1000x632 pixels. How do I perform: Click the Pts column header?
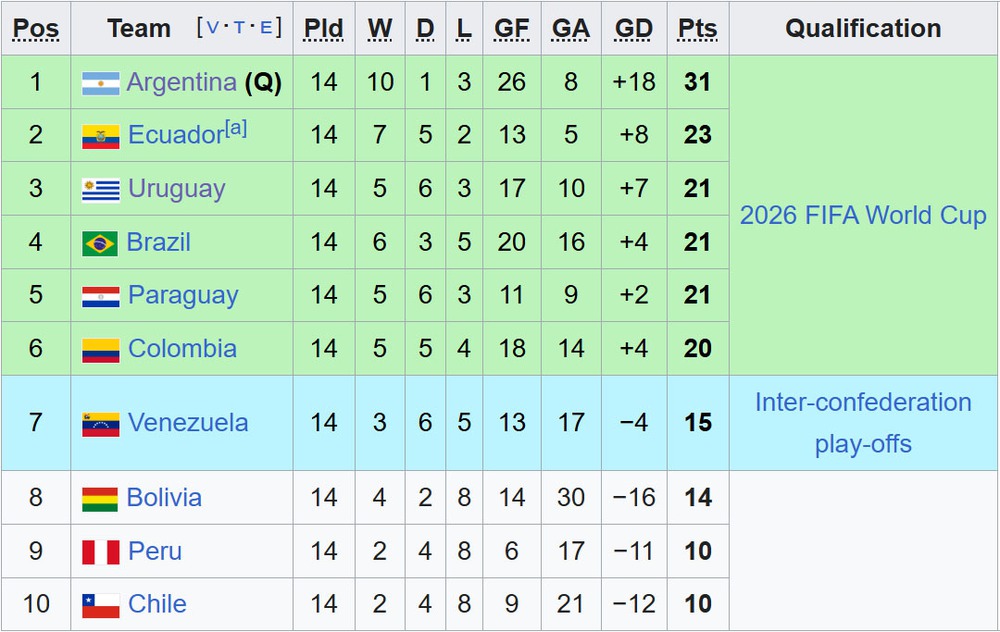pos(697,29)
